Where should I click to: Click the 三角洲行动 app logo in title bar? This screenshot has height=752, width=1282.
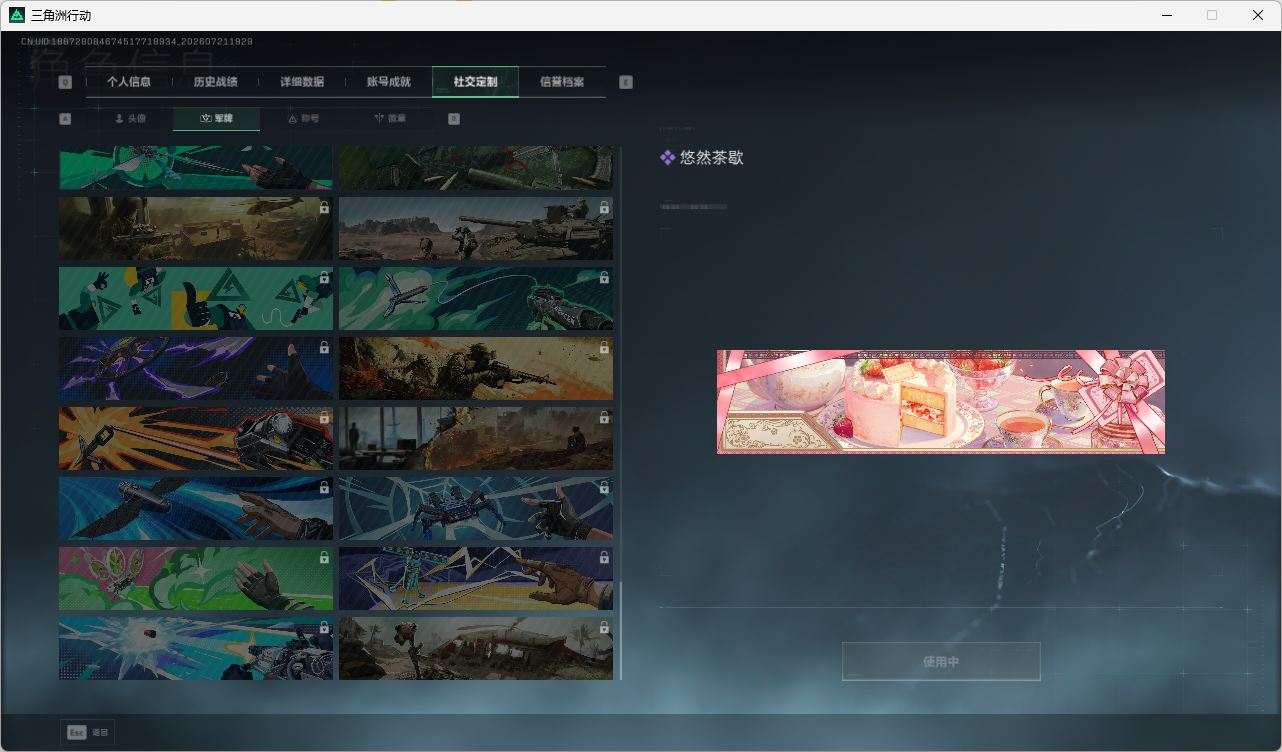pos(17,15)
